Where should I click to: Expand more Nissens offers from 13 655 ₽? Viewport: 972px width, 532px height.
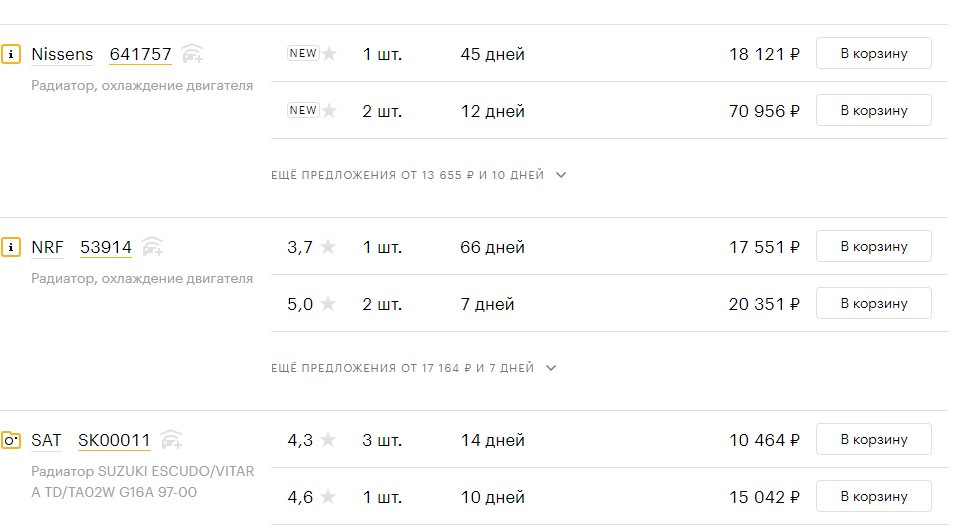tap(419, 175)
